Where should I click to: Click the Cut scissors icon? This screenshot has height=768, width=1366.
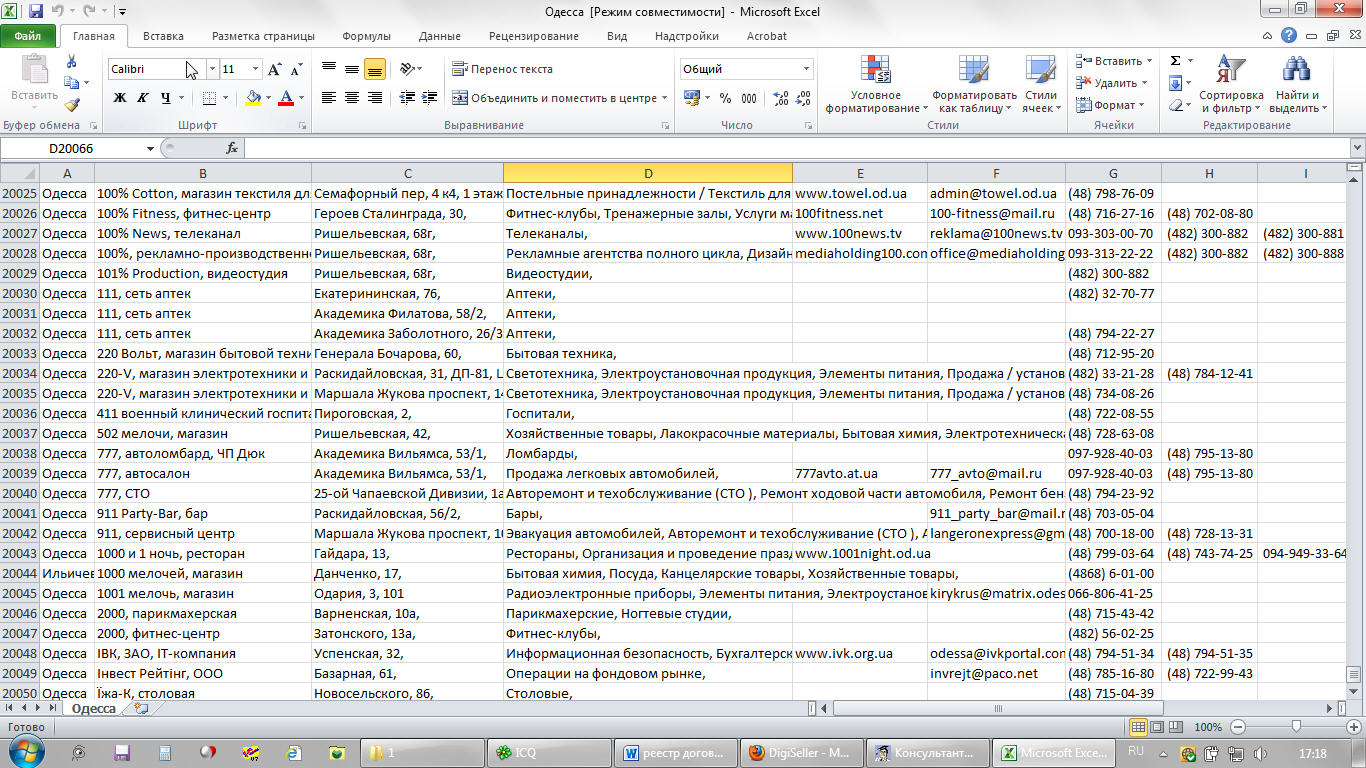(x=72, y=62)
